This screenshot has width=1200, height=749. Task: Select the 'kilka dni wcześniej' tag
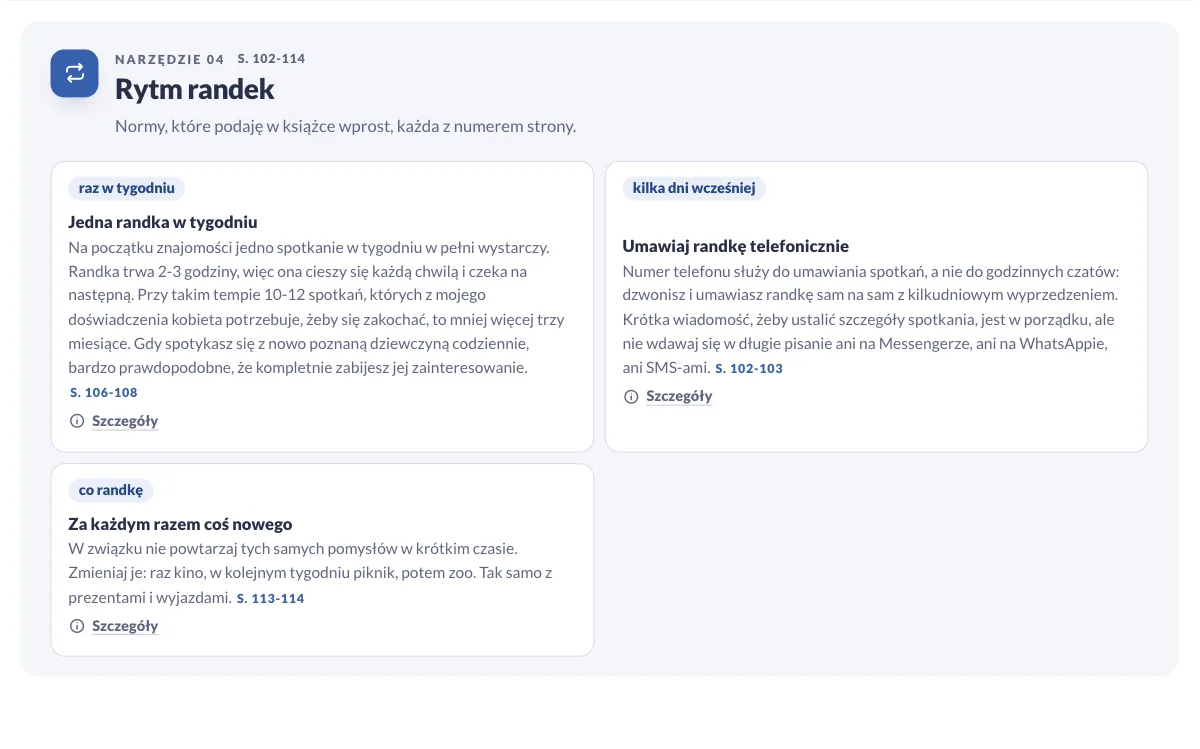click(x=694, y=188)
